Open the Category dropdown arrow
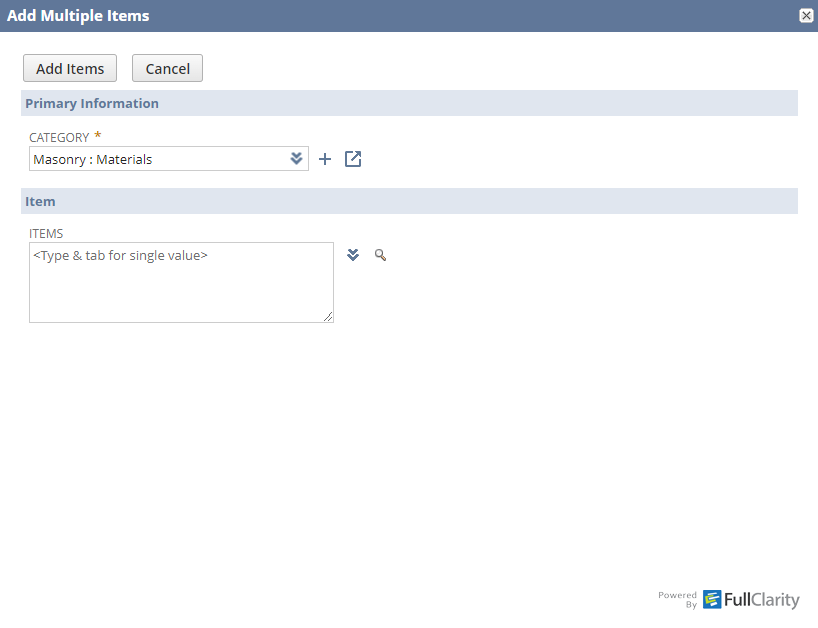818x628 pixels. click(x=296, y=159)
